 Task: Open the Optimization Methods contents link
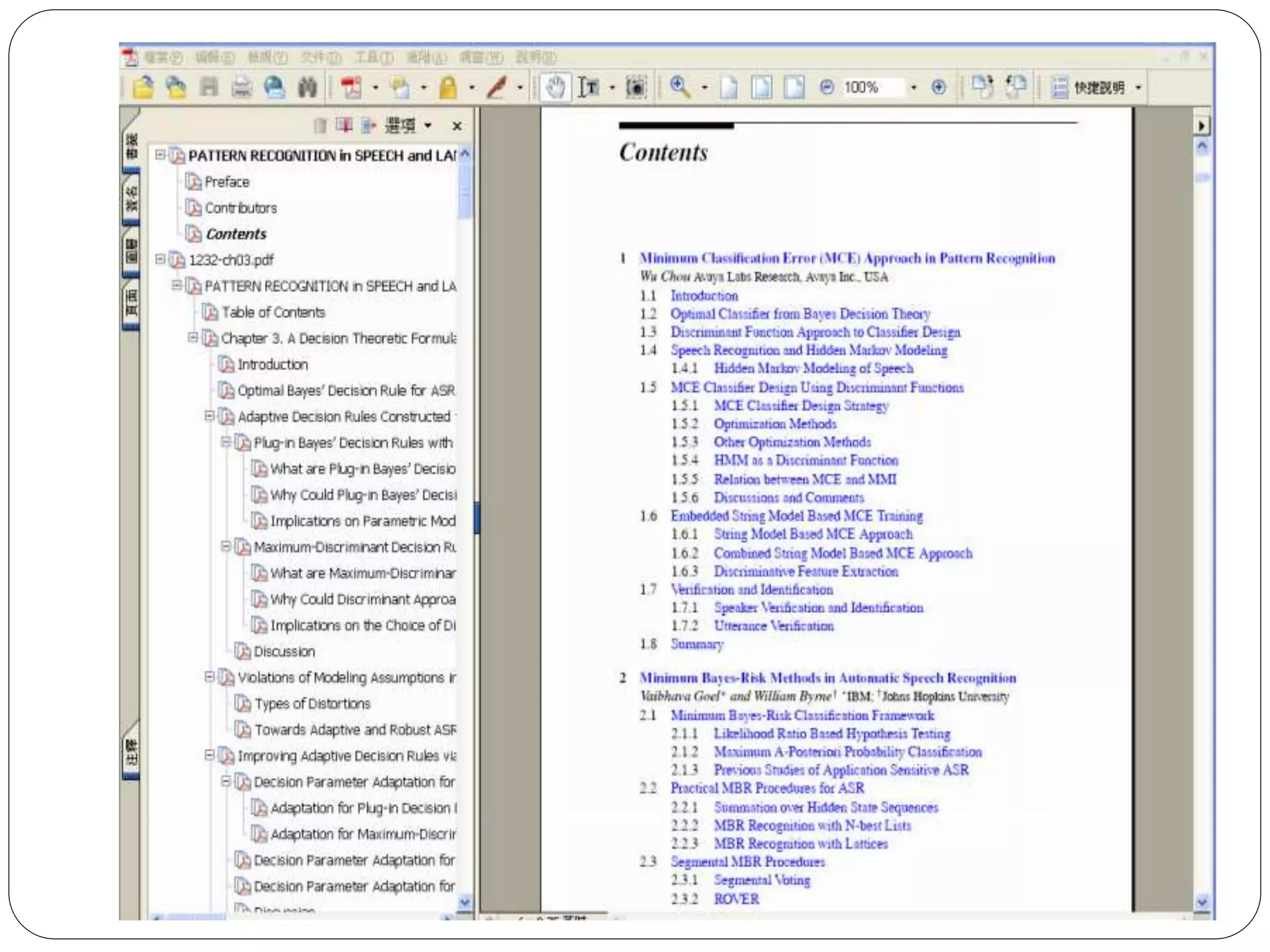tap(775, 424)
